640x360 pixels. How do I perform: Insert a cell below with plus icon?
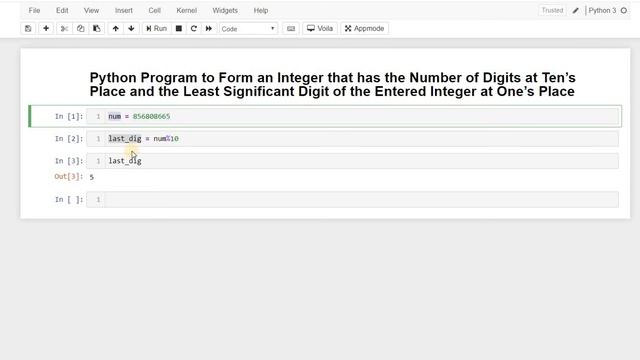tap(46, 29)
